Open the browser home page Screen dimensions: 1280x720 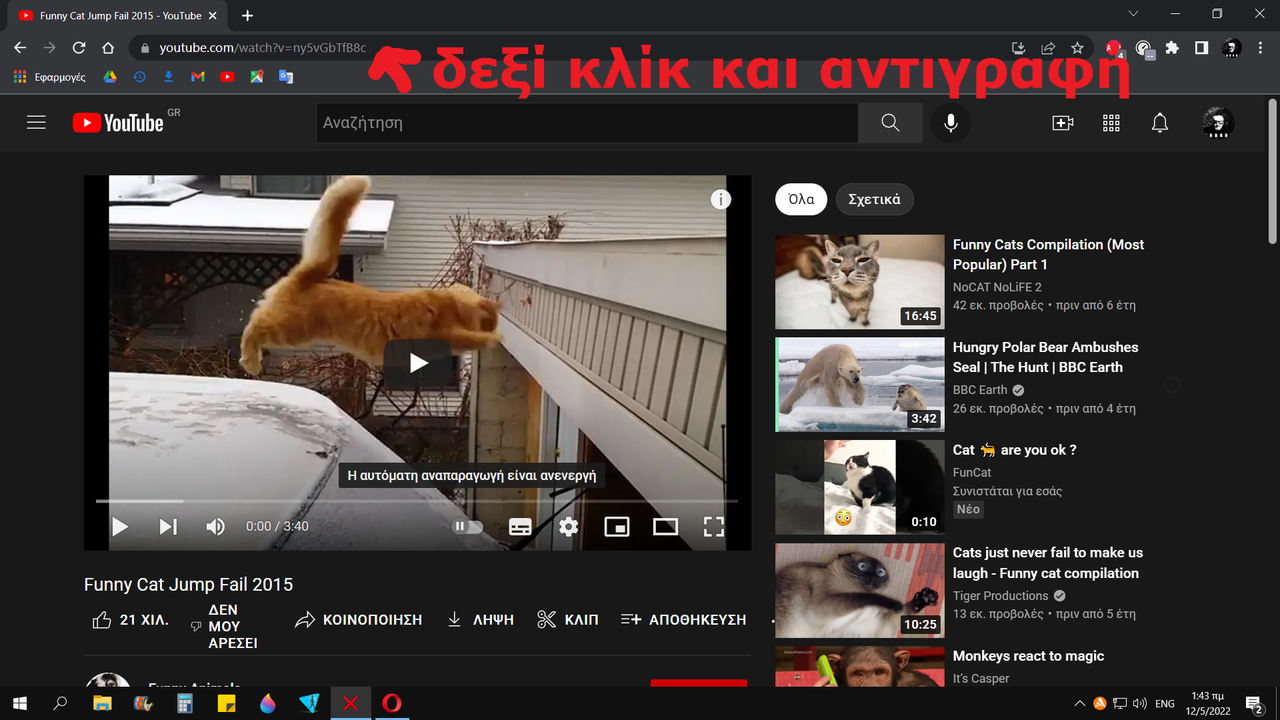(108, 48)
